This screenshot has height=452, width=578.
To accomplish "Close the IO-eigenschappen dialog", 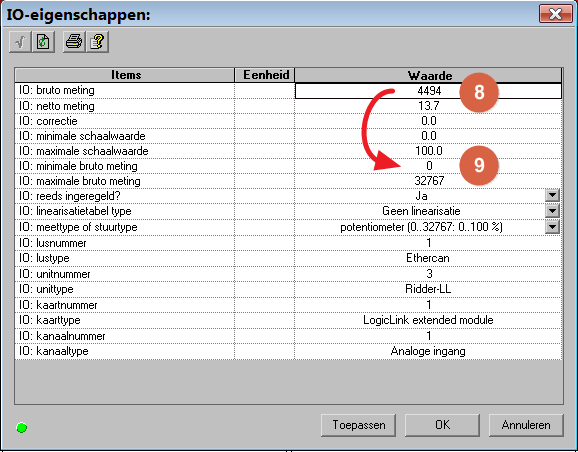I will click(x=555, y=14).
